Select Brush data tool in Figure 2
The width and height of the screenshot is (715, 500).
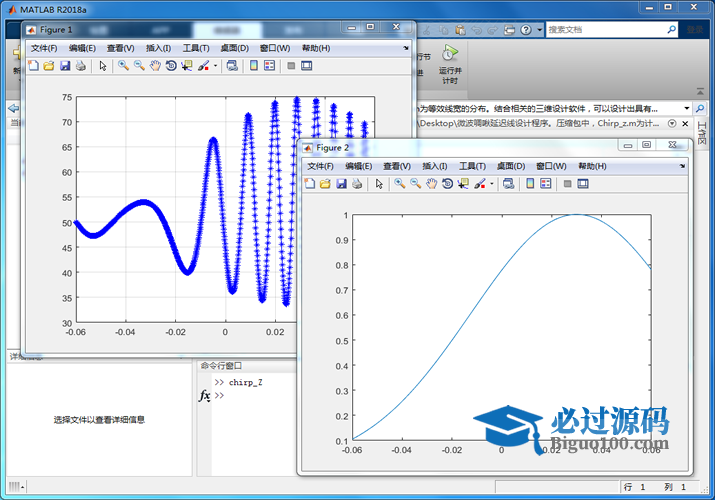(480, 184)
